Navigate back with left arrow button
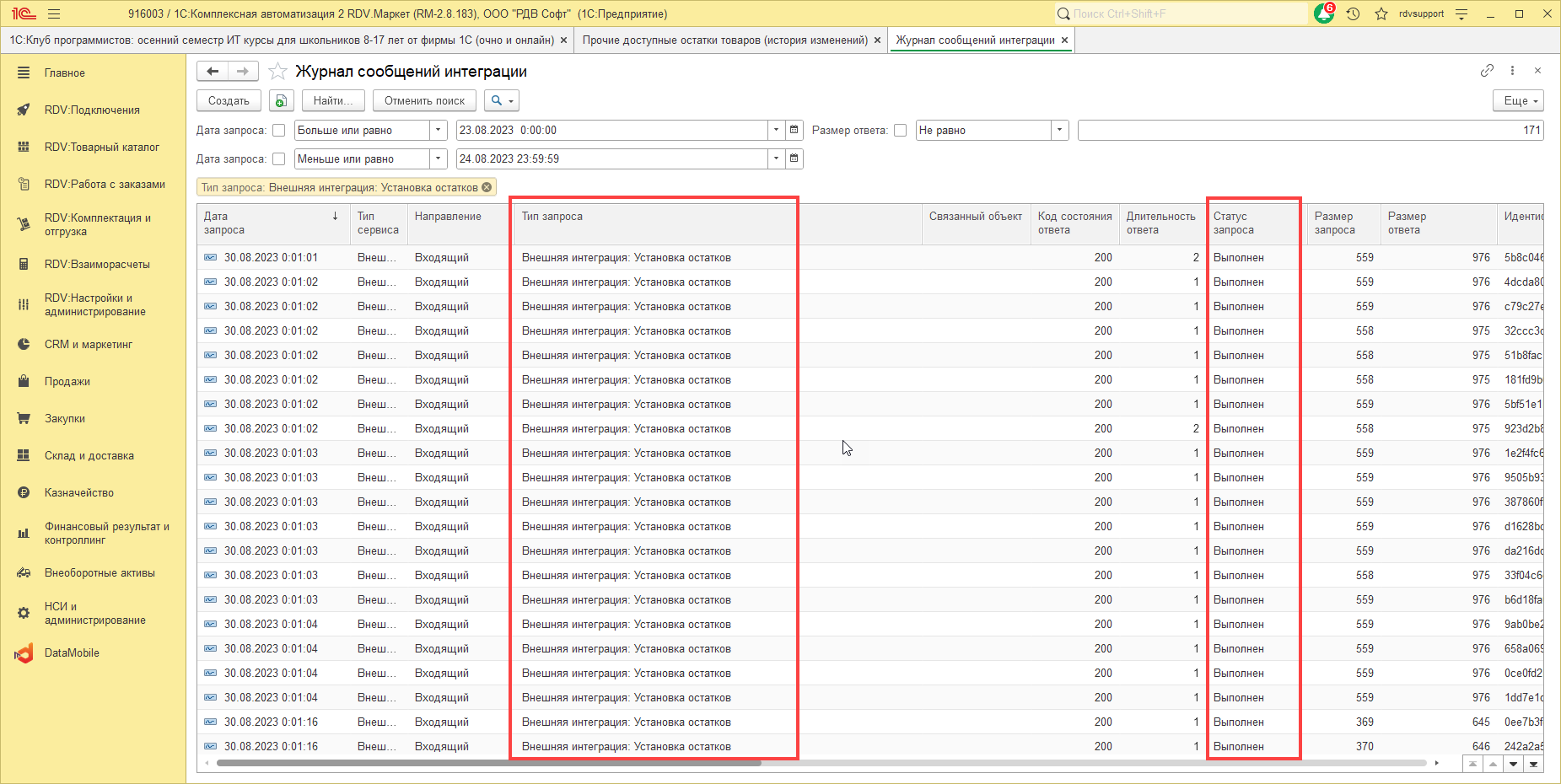 (213, 72)
